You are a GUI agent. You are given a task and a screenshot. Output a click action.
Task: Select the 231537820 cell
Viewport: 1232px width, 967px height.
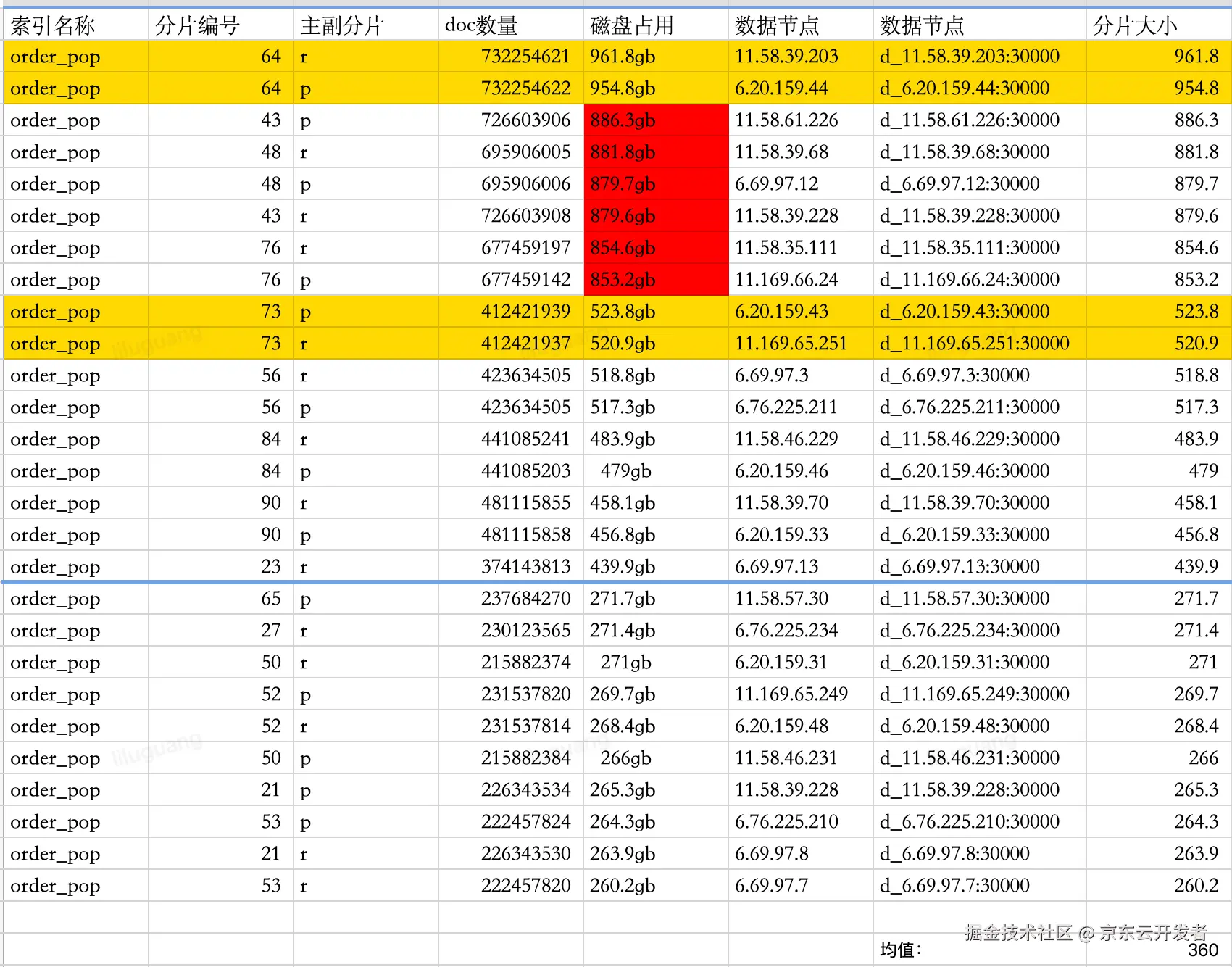[511, 694]
